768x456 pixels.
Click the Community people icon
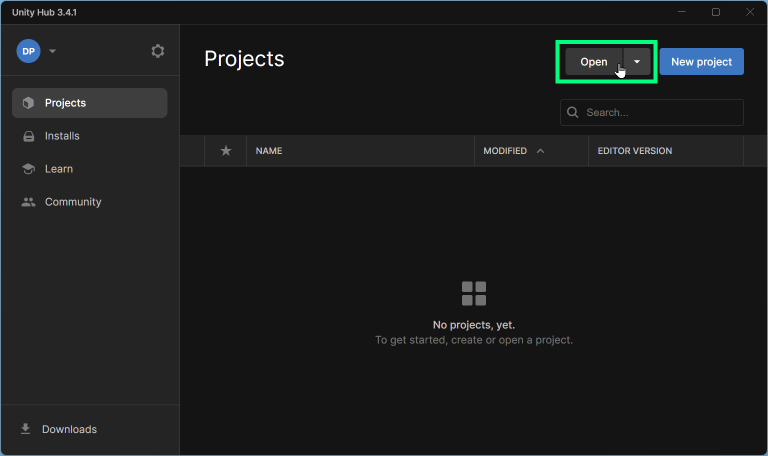click(28, 202)
